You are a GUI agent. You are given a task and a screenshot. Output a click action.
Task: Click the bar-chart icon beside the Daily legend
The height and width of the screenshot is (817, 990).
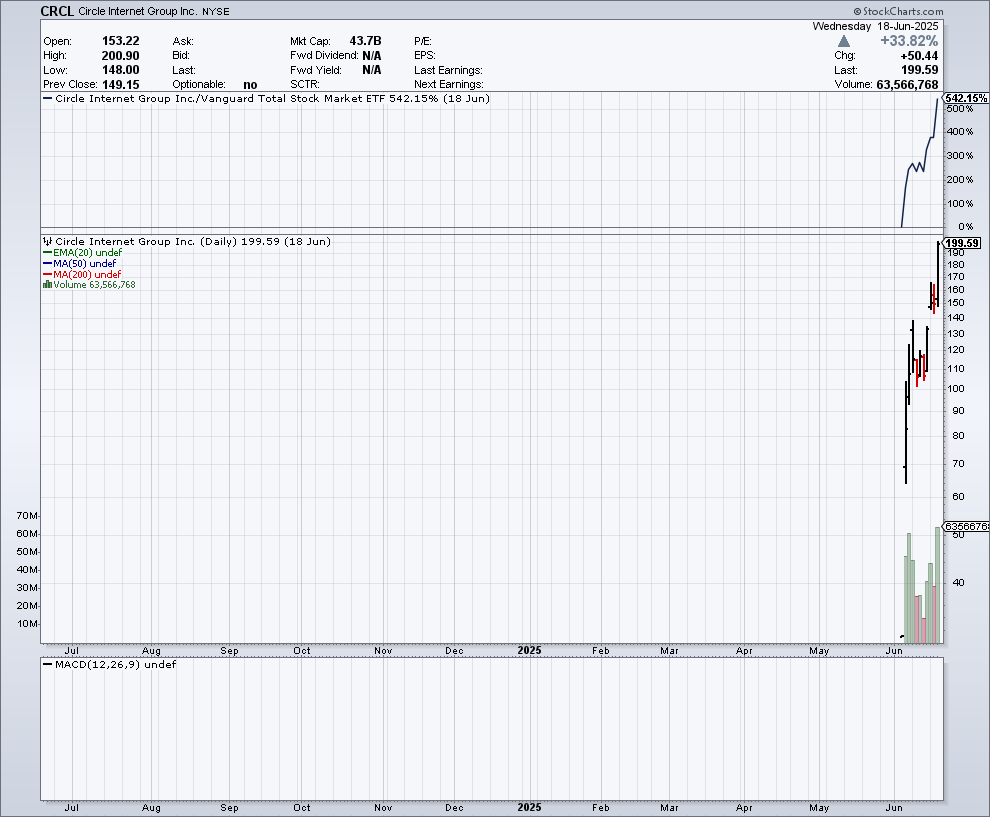47,241
